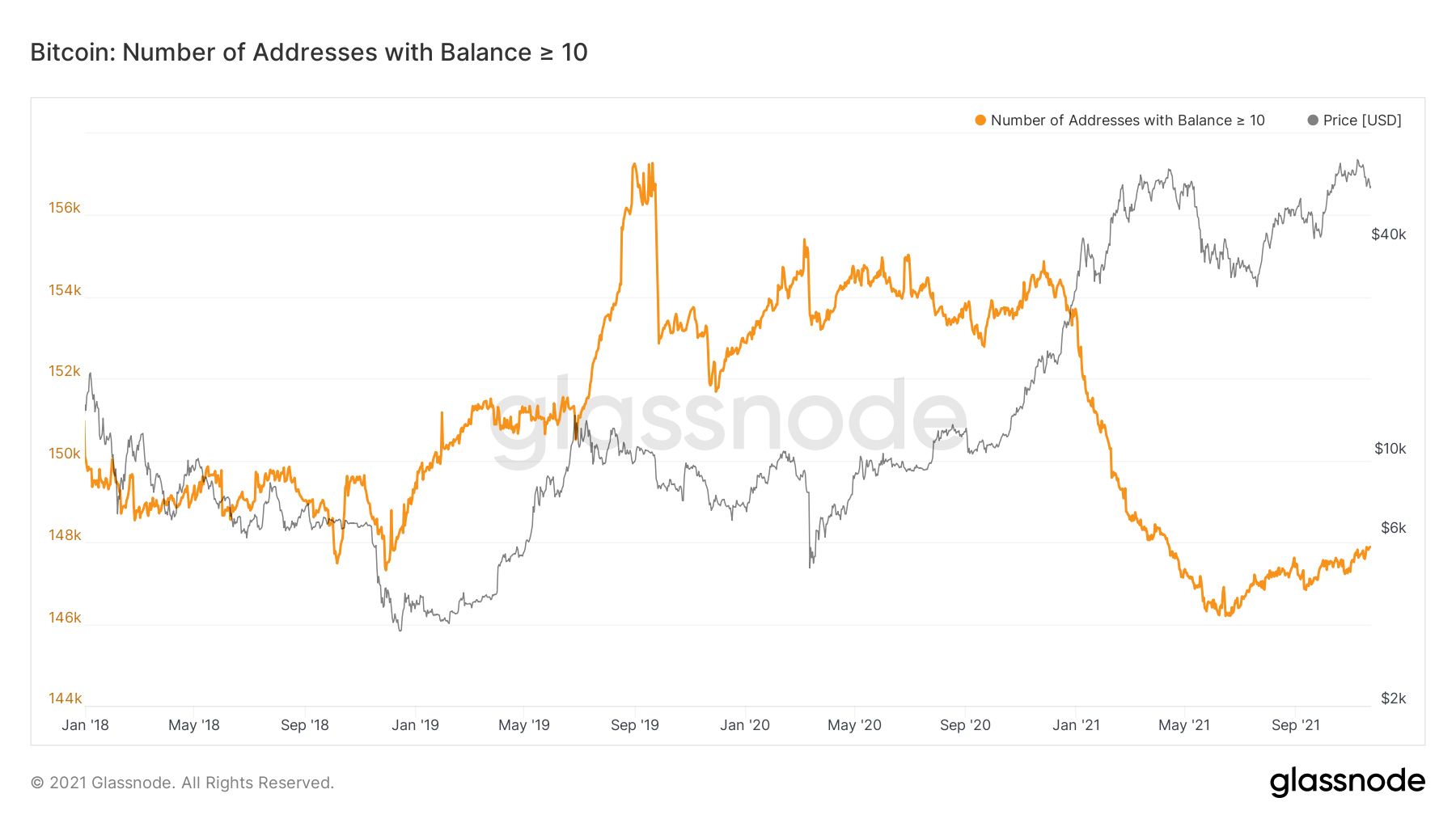
Task: Select the Jan '21 x-axis label
Action: pos(1076,725)
